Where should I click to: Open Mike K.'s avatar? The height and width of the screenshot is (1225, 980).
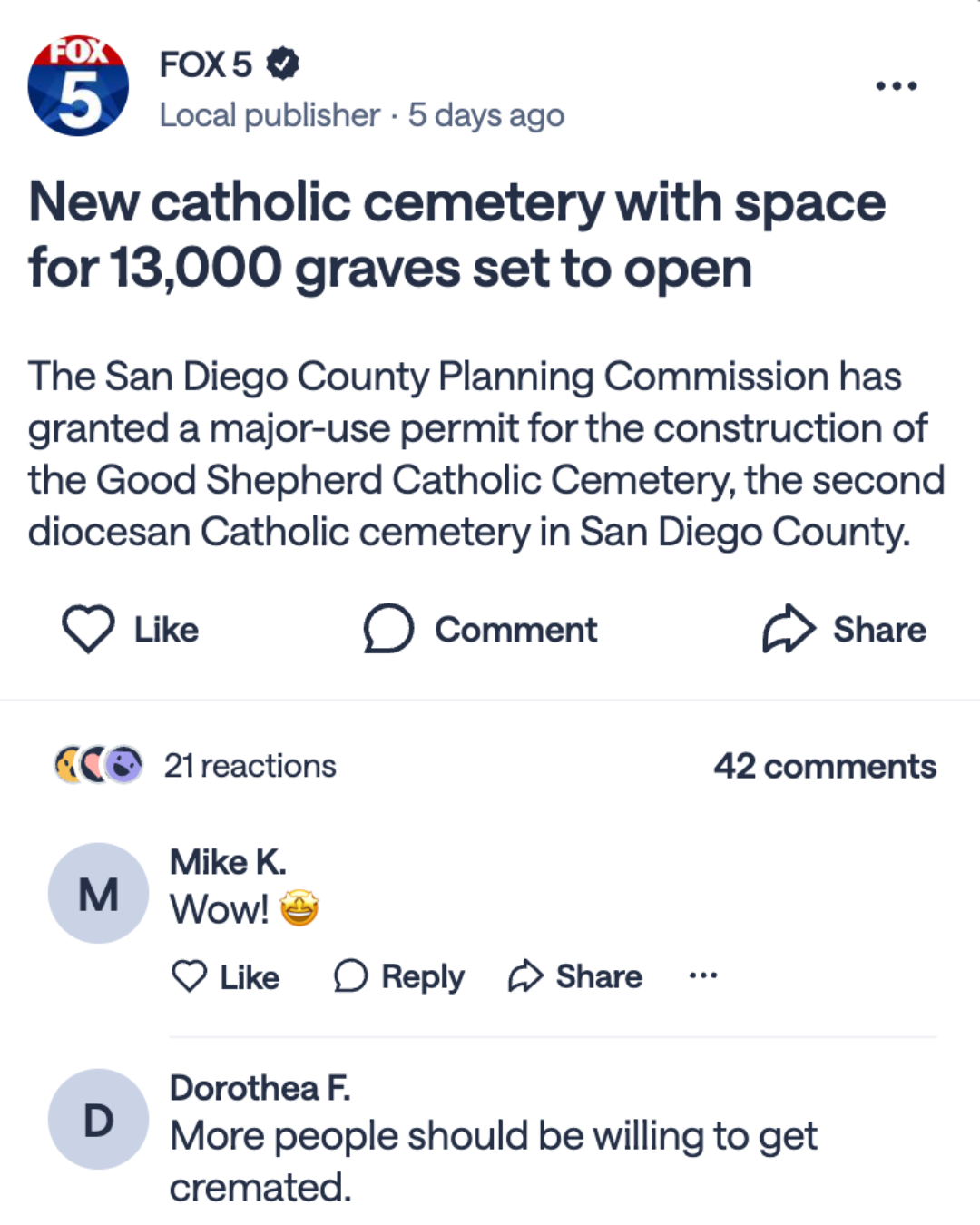[98, 893]
